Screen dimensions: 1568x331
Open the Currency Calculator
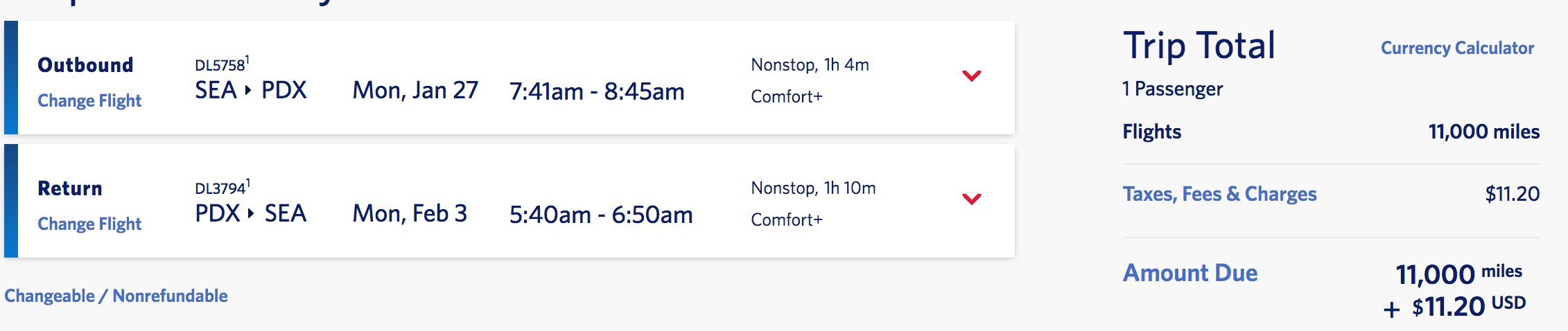tap(1457, 48)
